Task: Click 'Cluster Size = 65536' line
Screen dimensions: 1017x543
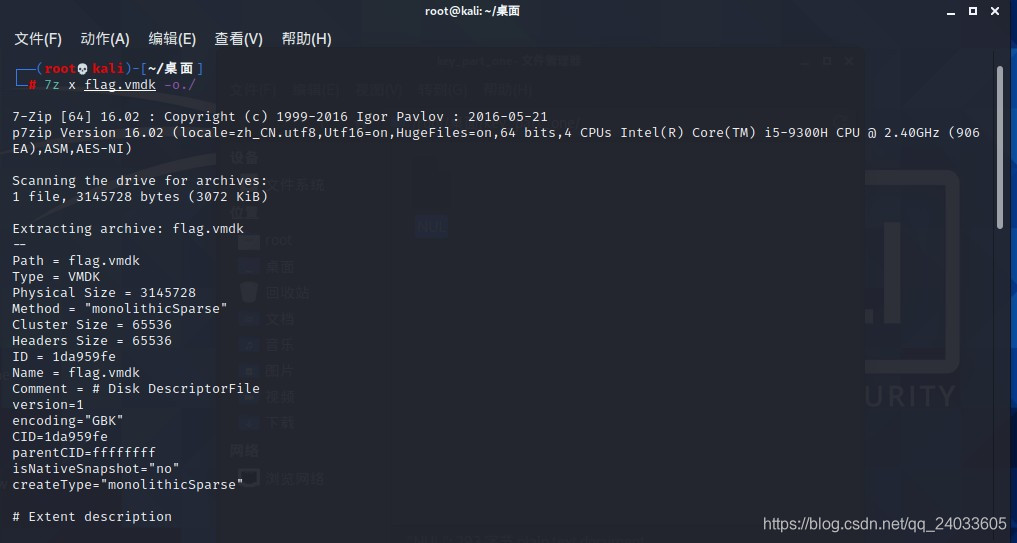Action: [x=92, y=324]
